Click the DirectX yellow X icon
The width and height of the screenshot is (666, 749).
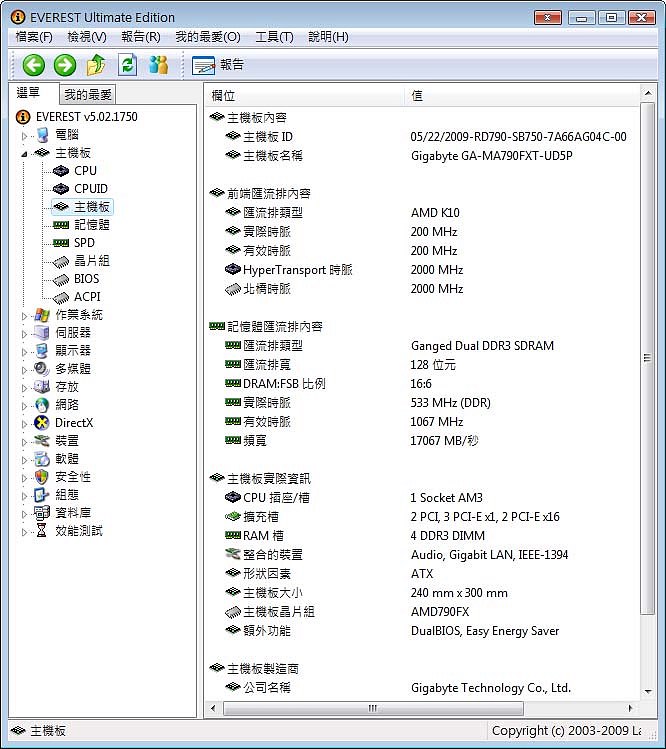42,423
